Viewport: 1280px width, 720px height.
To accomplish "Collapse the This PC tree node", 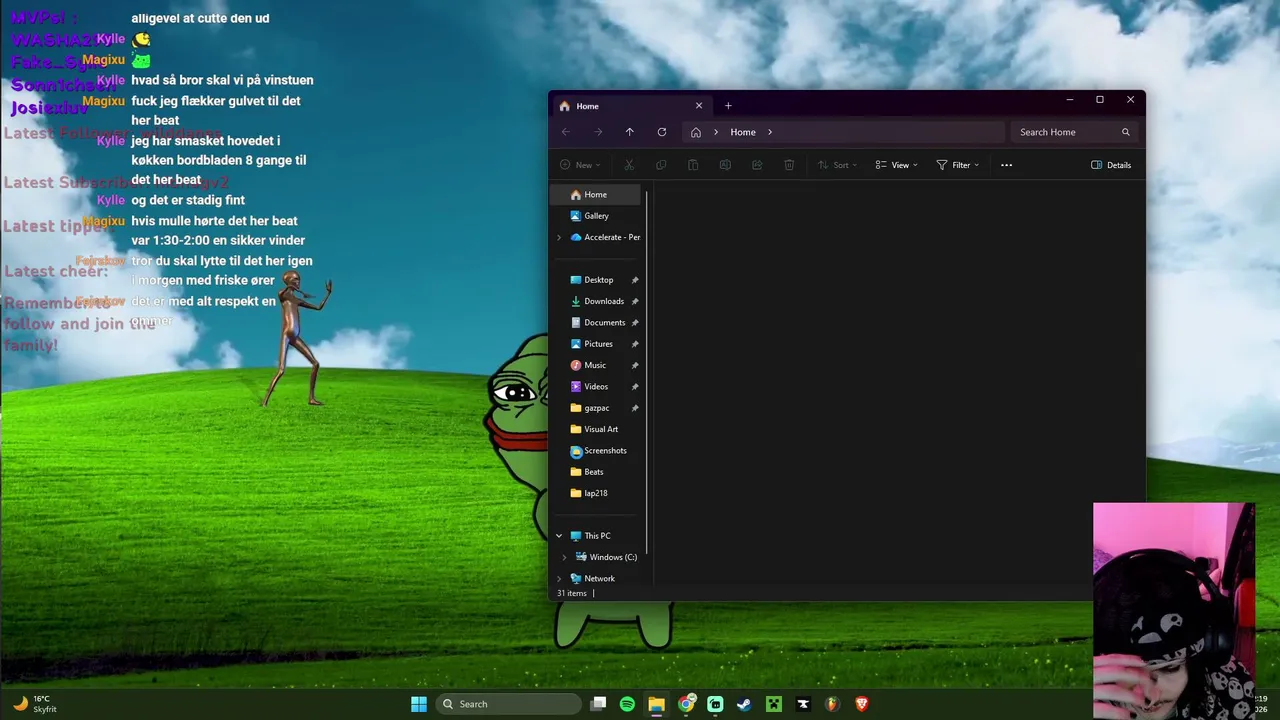I will point(559,536).
